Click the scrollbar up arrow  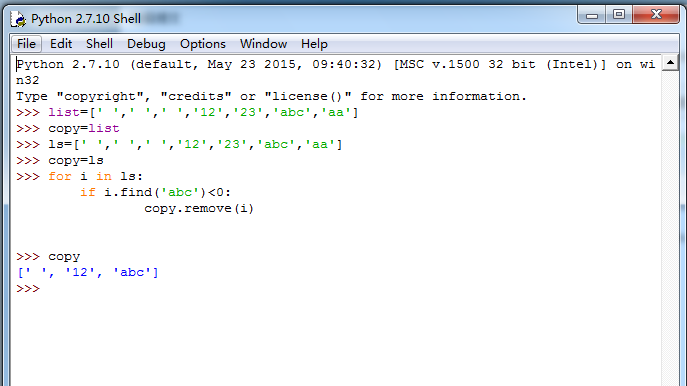(670, 63)
